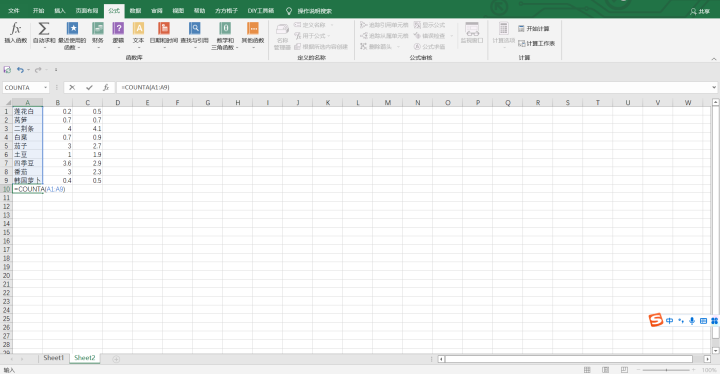
Task: Click the zoom slider handle
Action: [666, 370]
